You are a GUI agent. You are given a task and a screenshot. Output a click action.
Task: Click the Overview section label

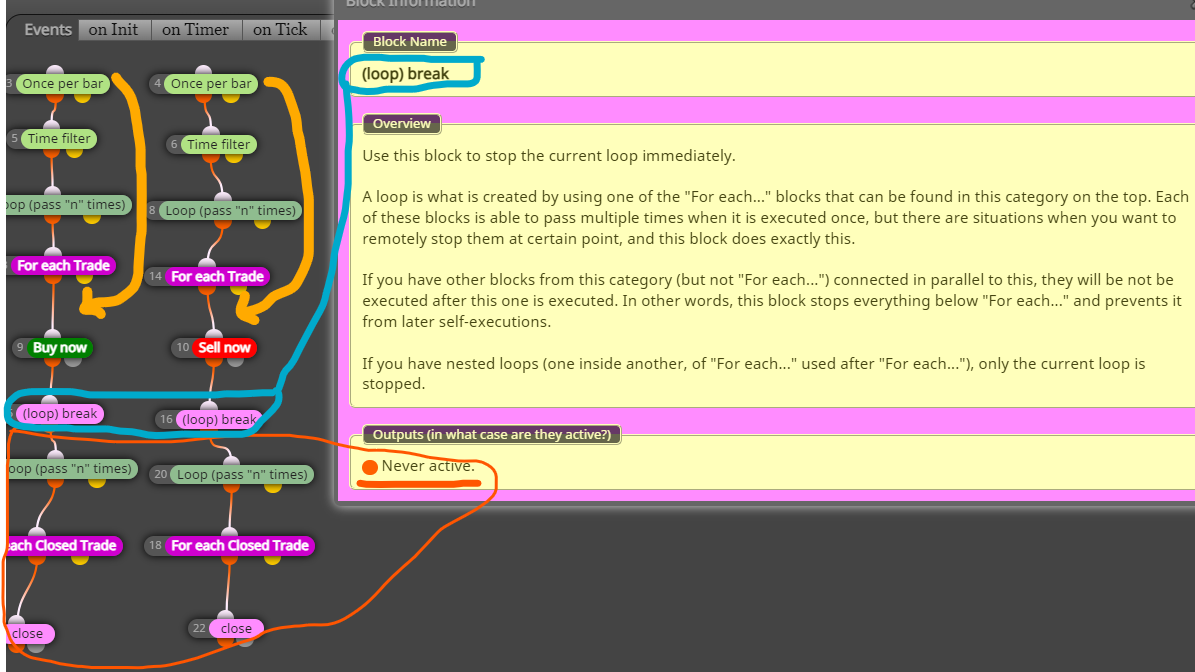point(402,123)
